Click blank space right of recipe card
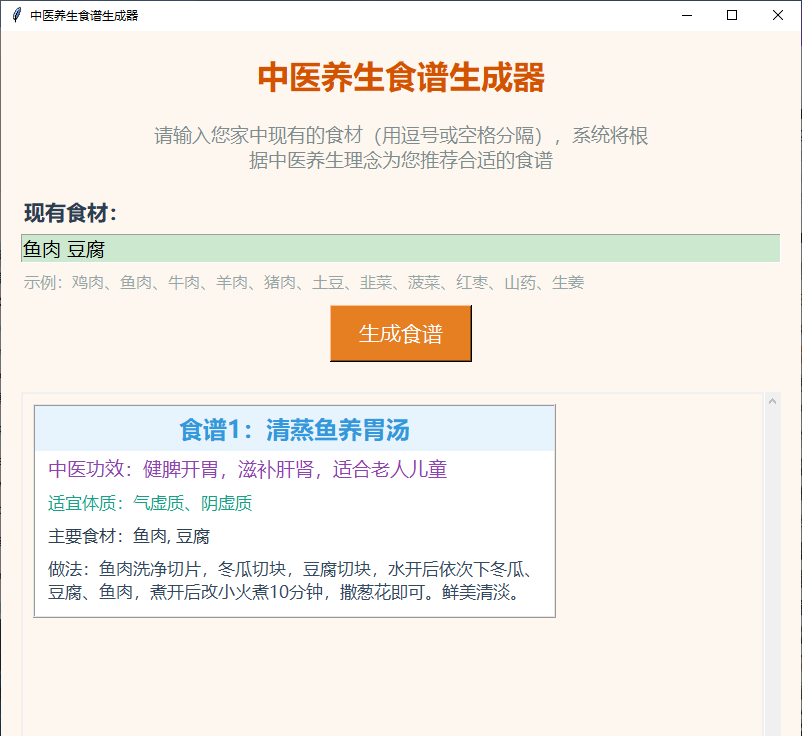This screenshot has height=736, width=802. tap(658, 510)
